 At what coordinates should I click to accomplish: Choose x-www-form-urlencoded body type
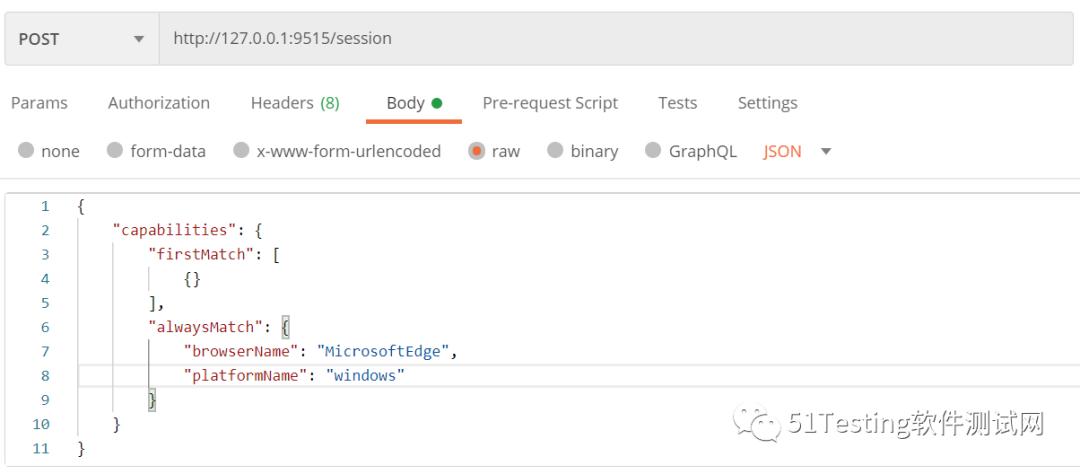point(241,150)
